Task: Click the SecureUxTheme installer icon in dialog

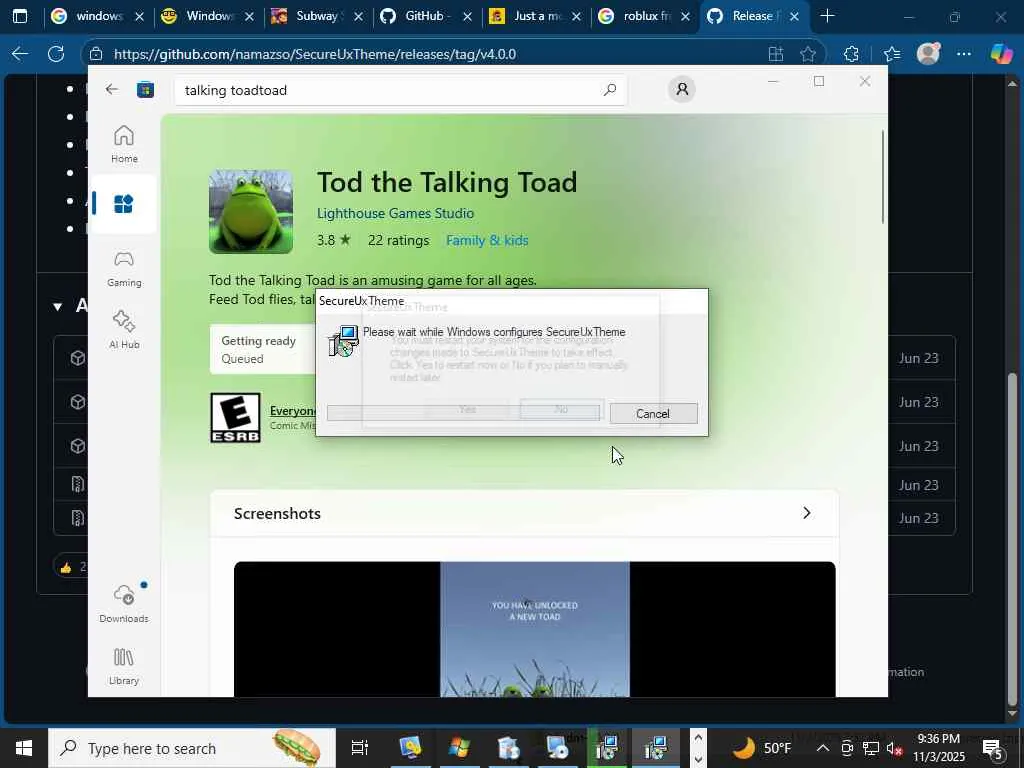Action: pyautogui.click(x=343, y=340)
